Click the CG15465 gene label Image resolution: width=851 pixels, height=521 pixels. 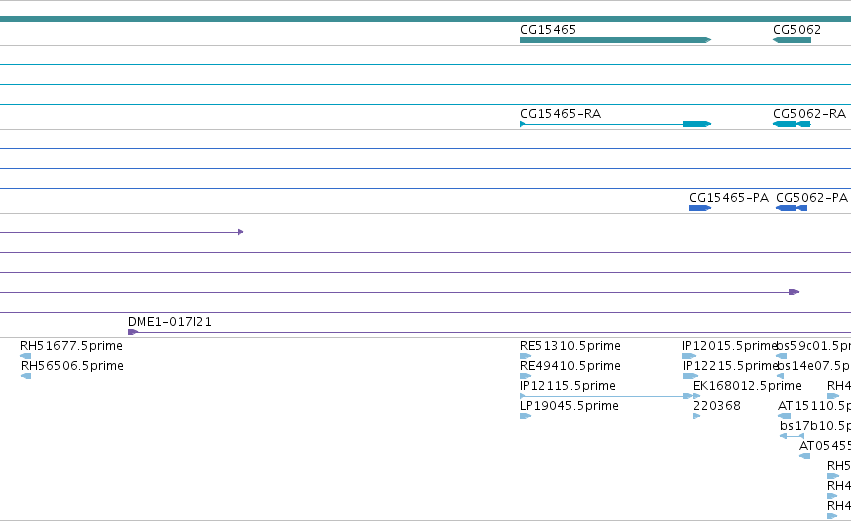pos(548,30)
